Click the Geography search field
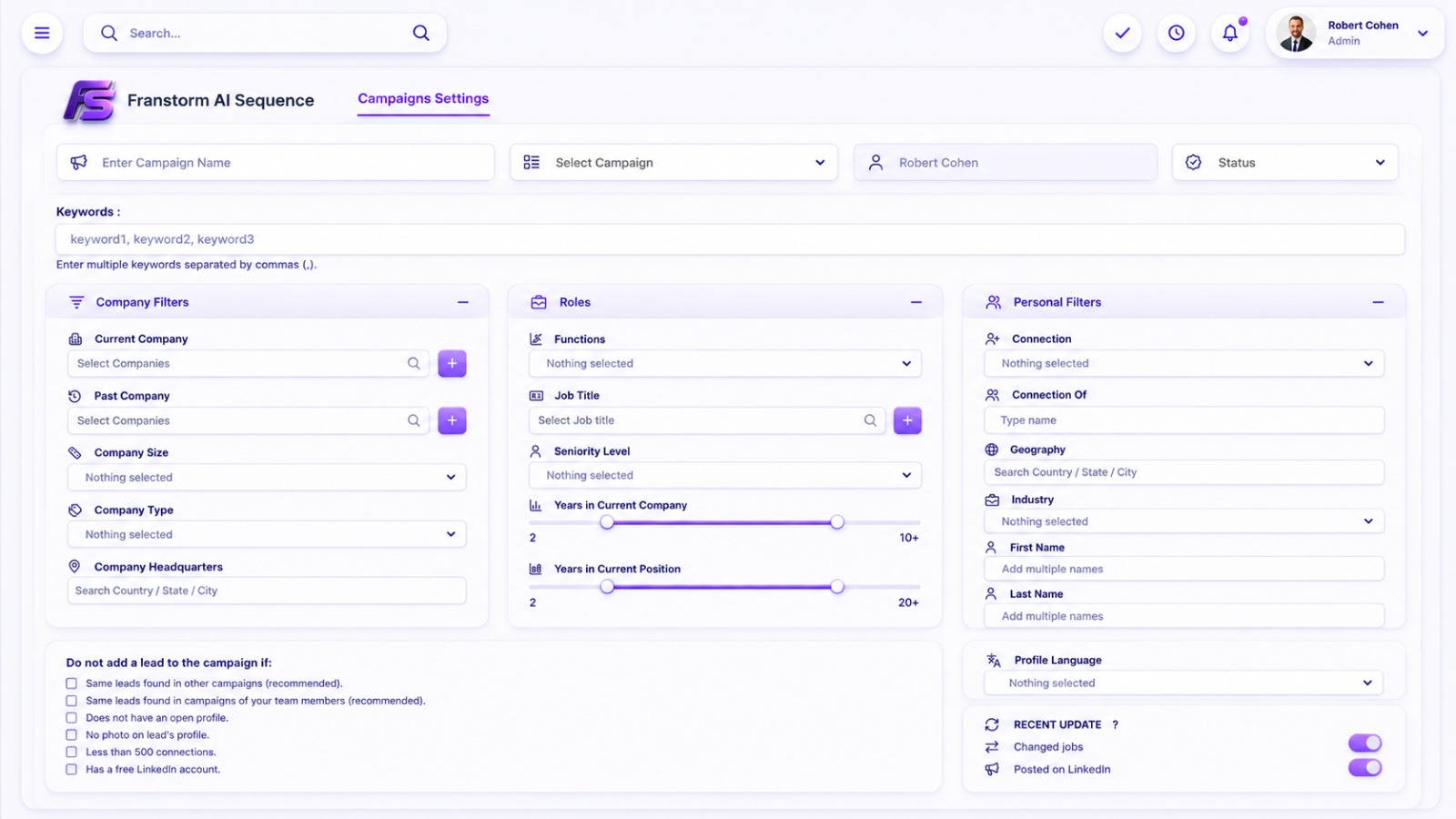The height and width of the screenshot is (819, 1456). click(1184, 472)
